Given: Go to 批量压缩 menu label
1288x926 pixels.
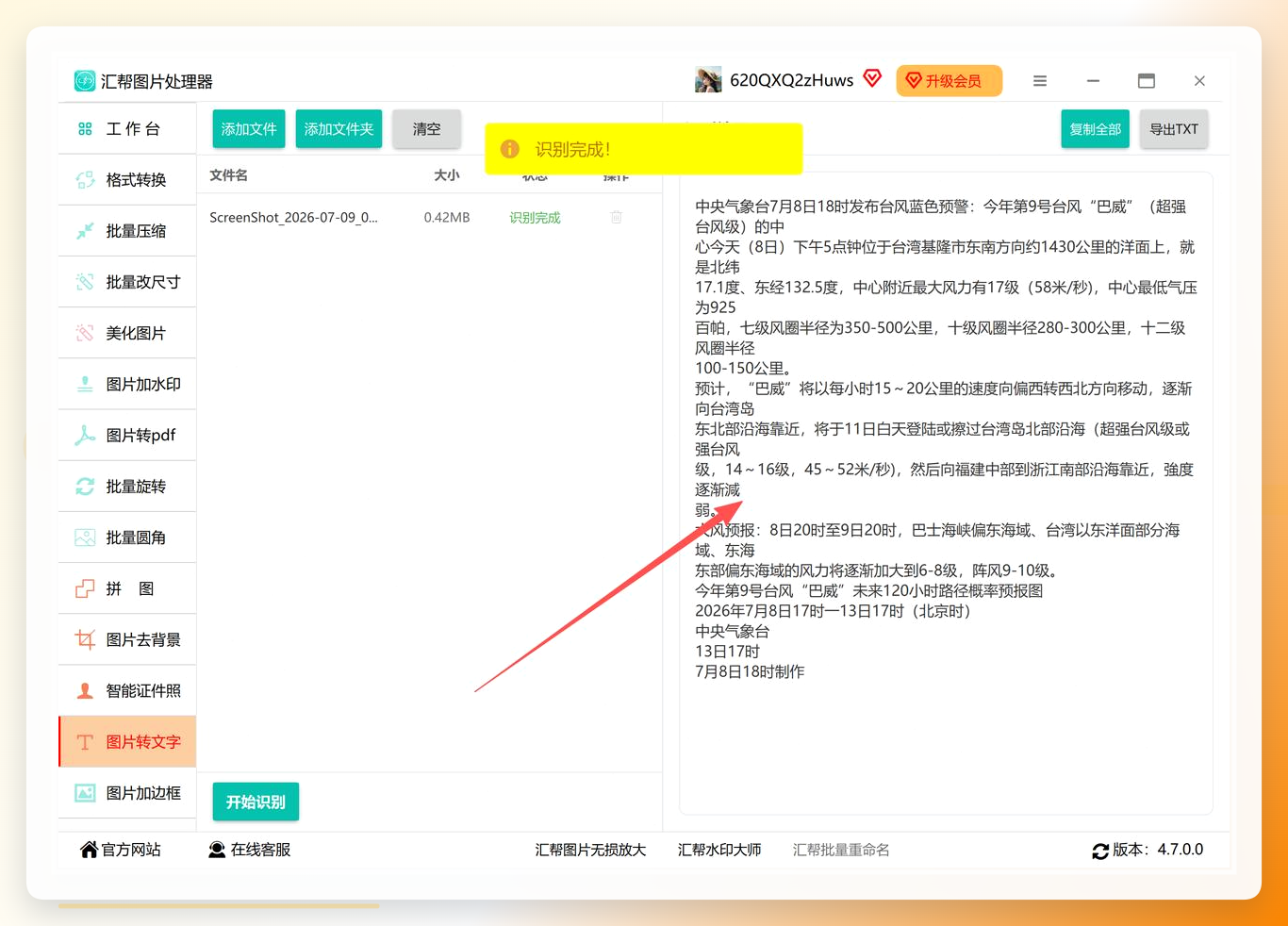Looking at the screenshot, I should coord(136,231).
